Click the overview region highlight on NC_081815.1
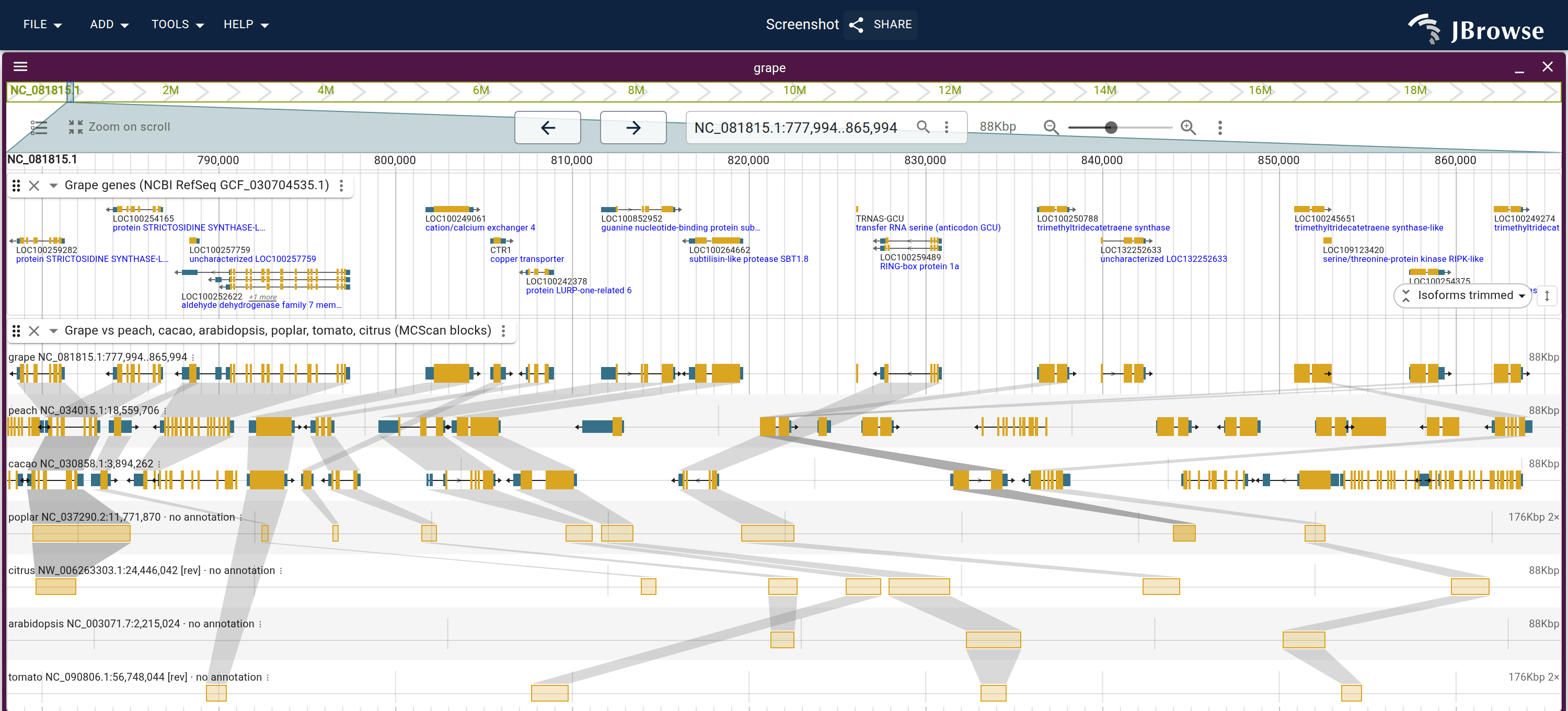 71,91
